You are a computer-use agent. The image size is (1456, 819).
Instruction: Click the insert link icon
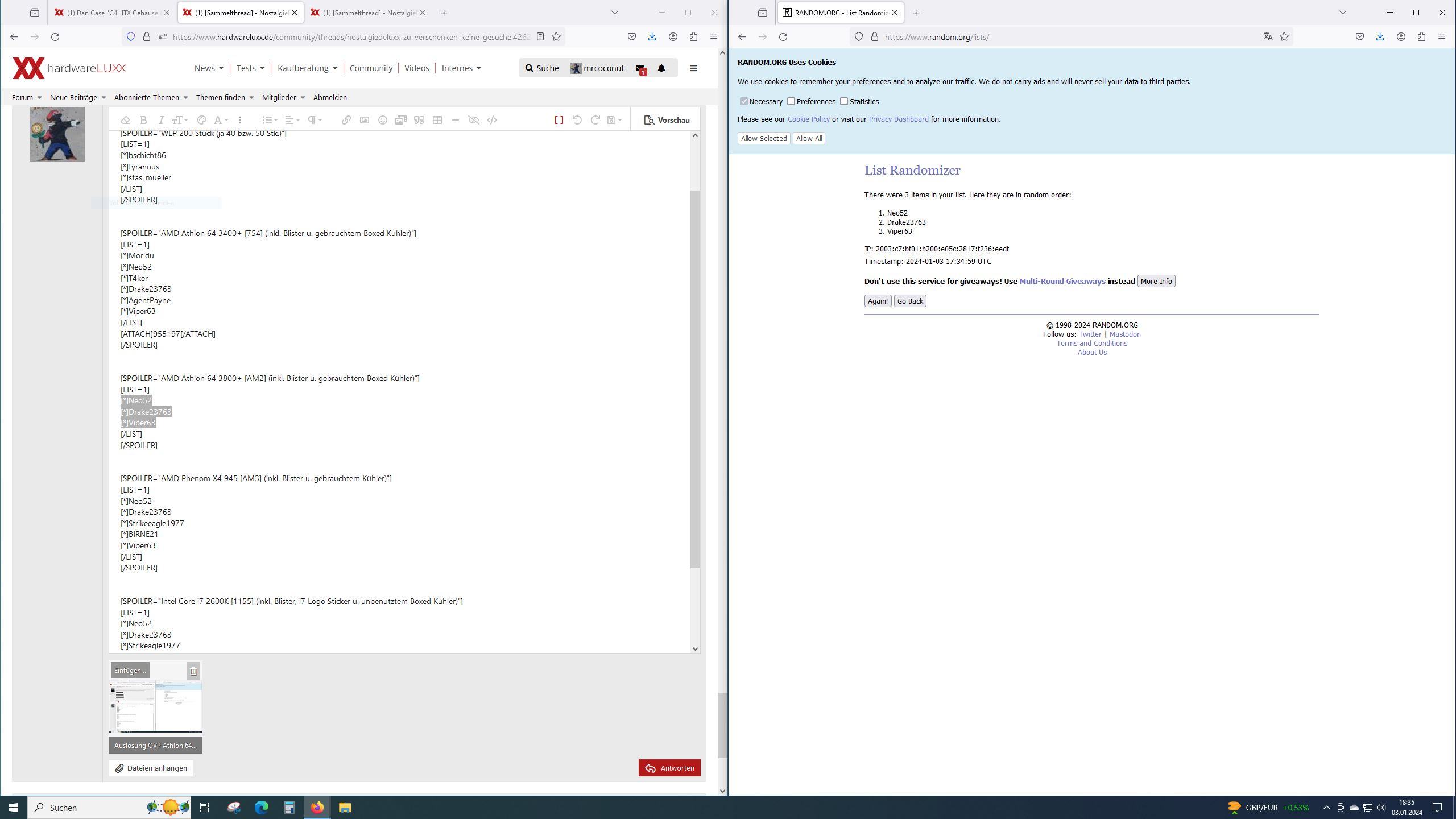click(346, 120)
